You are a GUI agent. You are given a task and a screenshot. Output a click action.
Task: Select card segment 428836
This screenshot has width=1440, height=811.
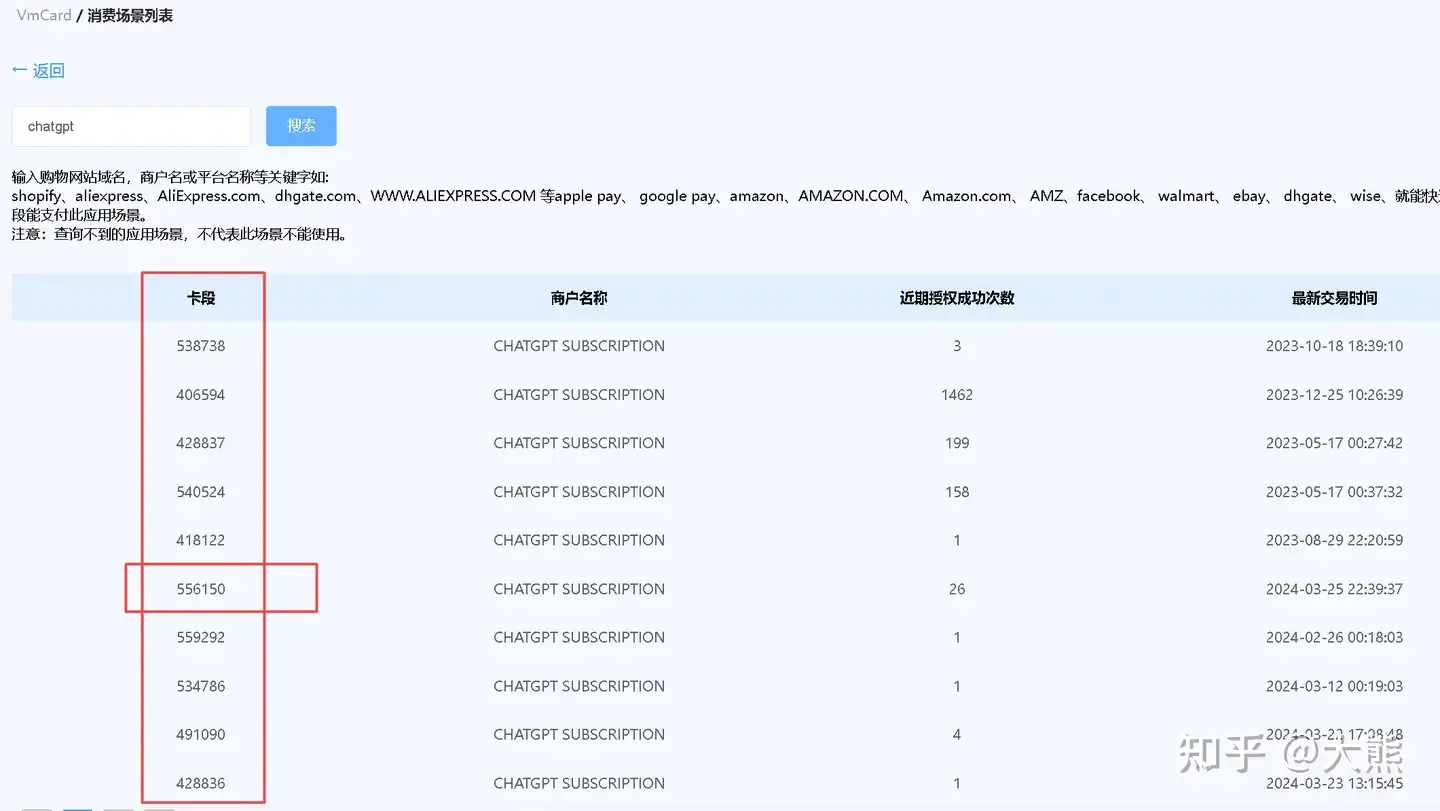click(x=201, y=783)
